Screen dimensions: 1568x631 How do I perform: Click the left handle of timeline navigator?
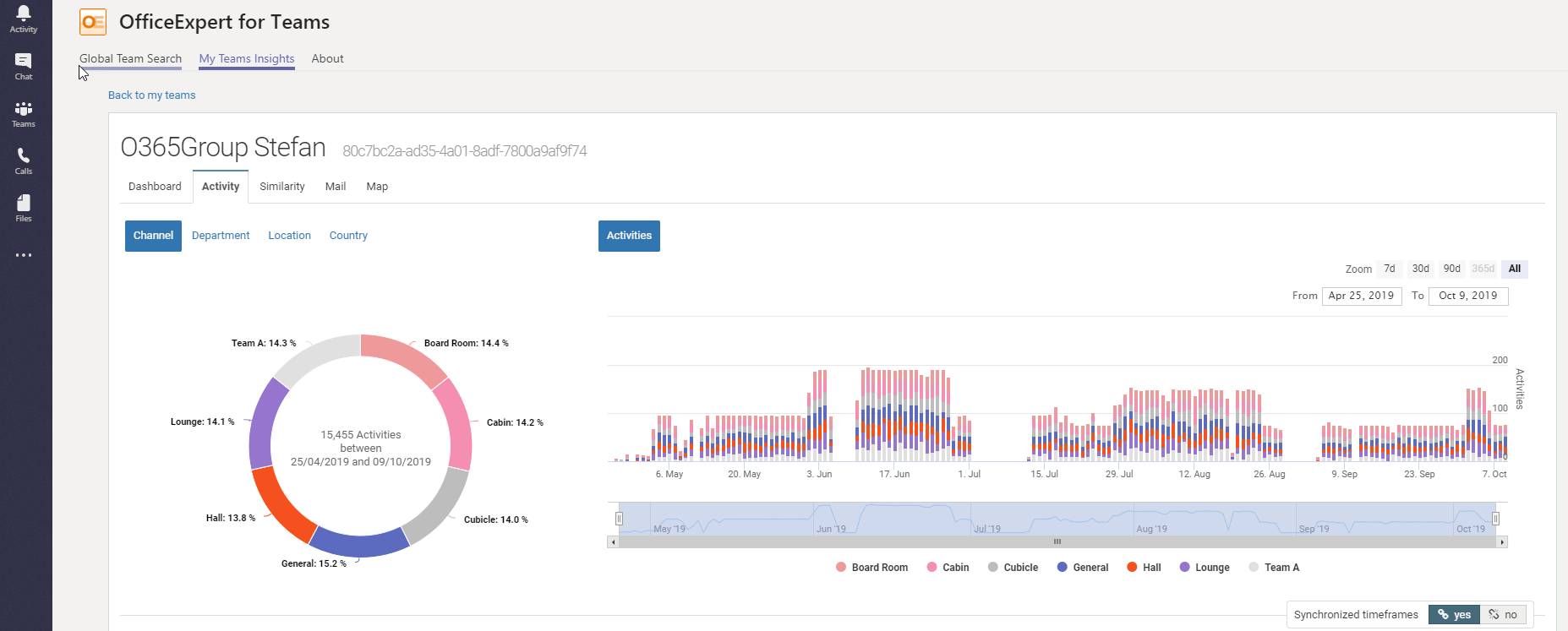619,519
